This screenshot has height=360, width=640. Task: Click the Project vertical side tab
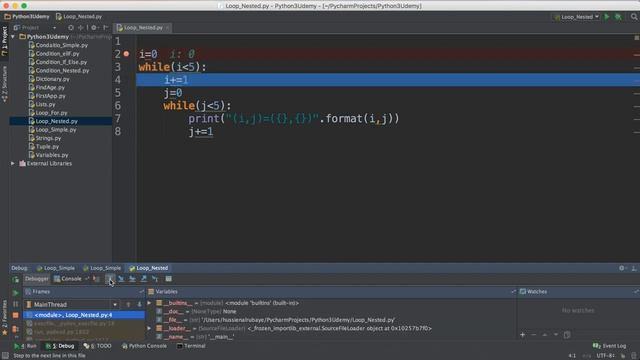click(4, 41)
